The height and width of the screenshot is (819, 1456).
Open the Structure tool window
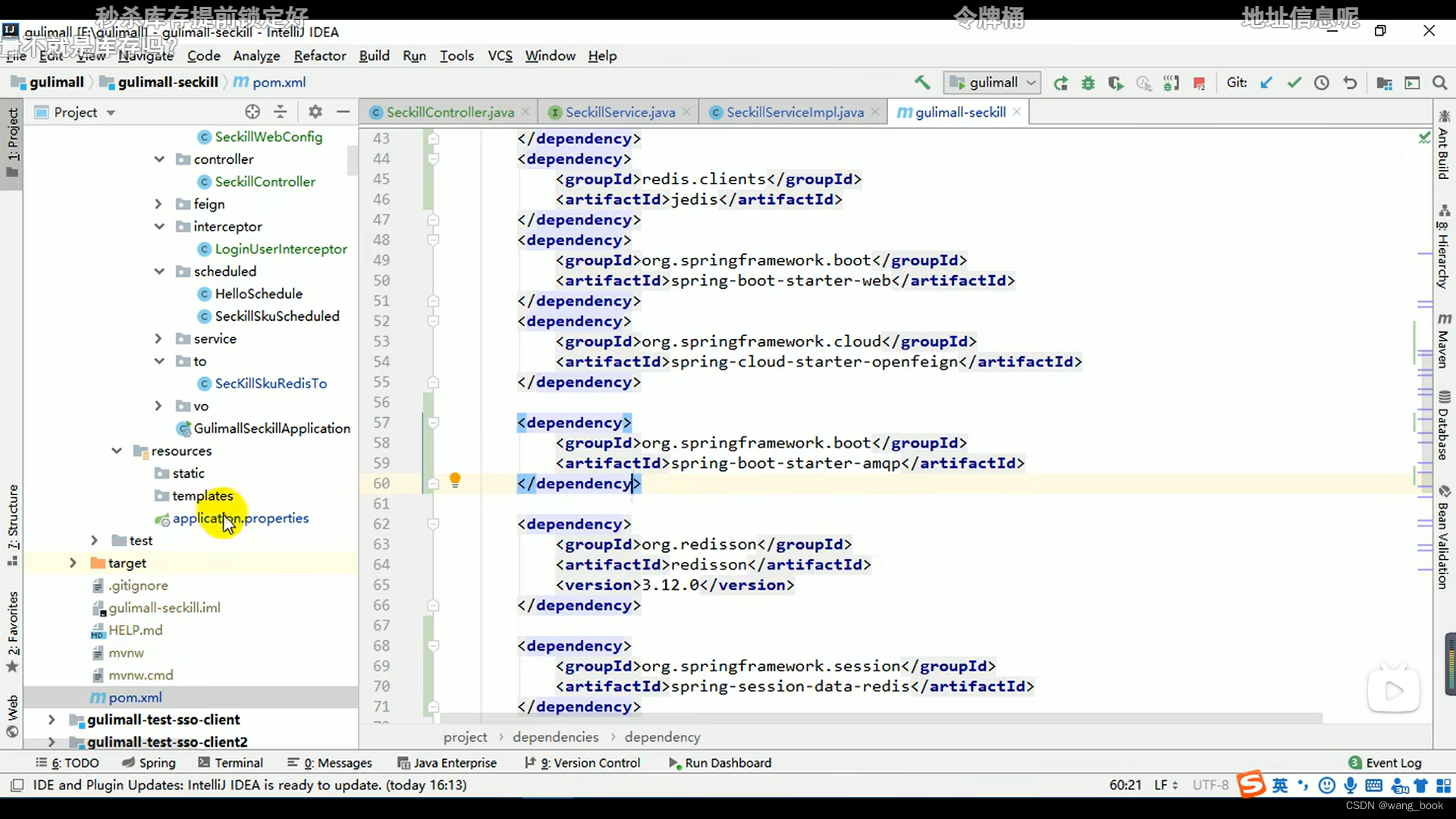point(13,525)
